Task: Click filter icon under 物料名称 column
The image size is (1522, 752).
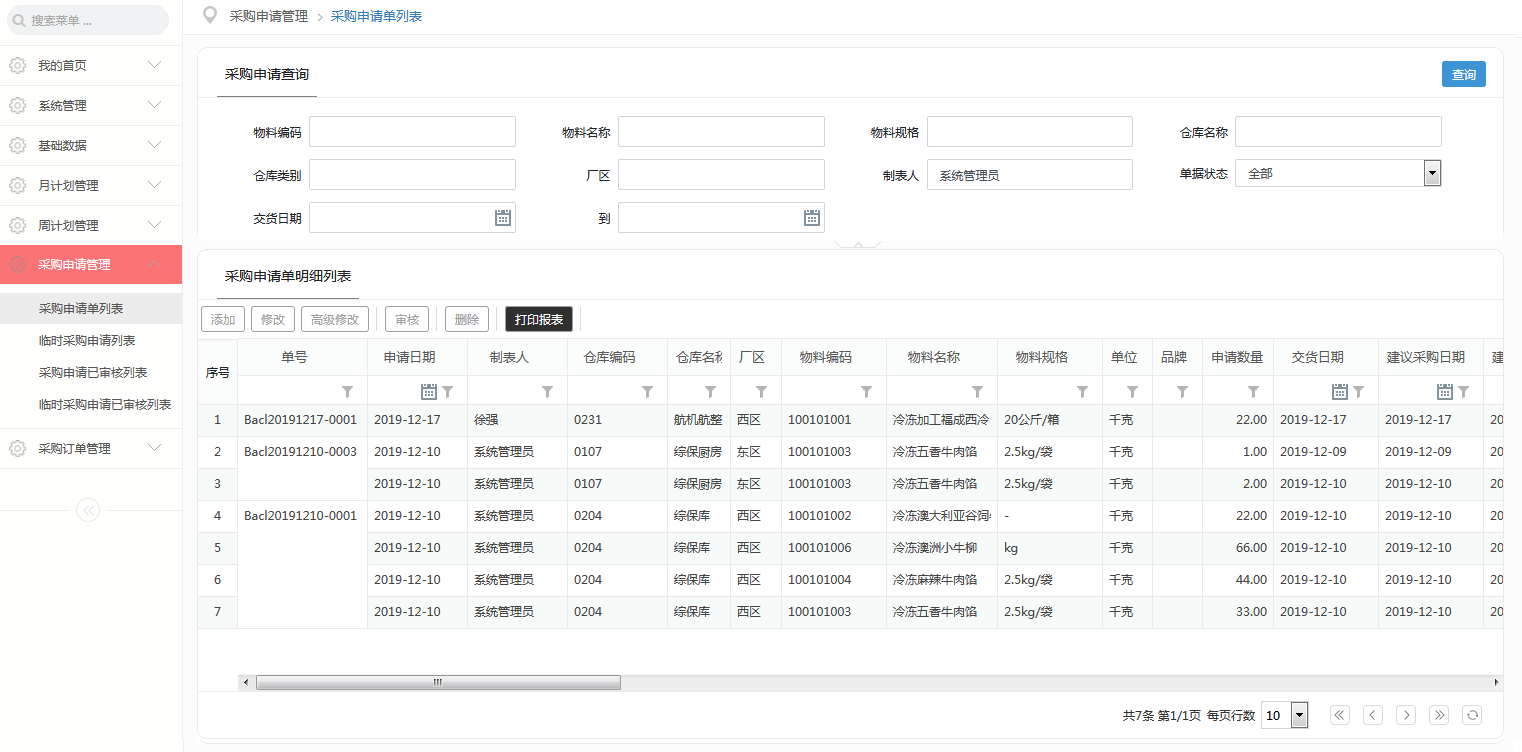Action: (977, 391)
